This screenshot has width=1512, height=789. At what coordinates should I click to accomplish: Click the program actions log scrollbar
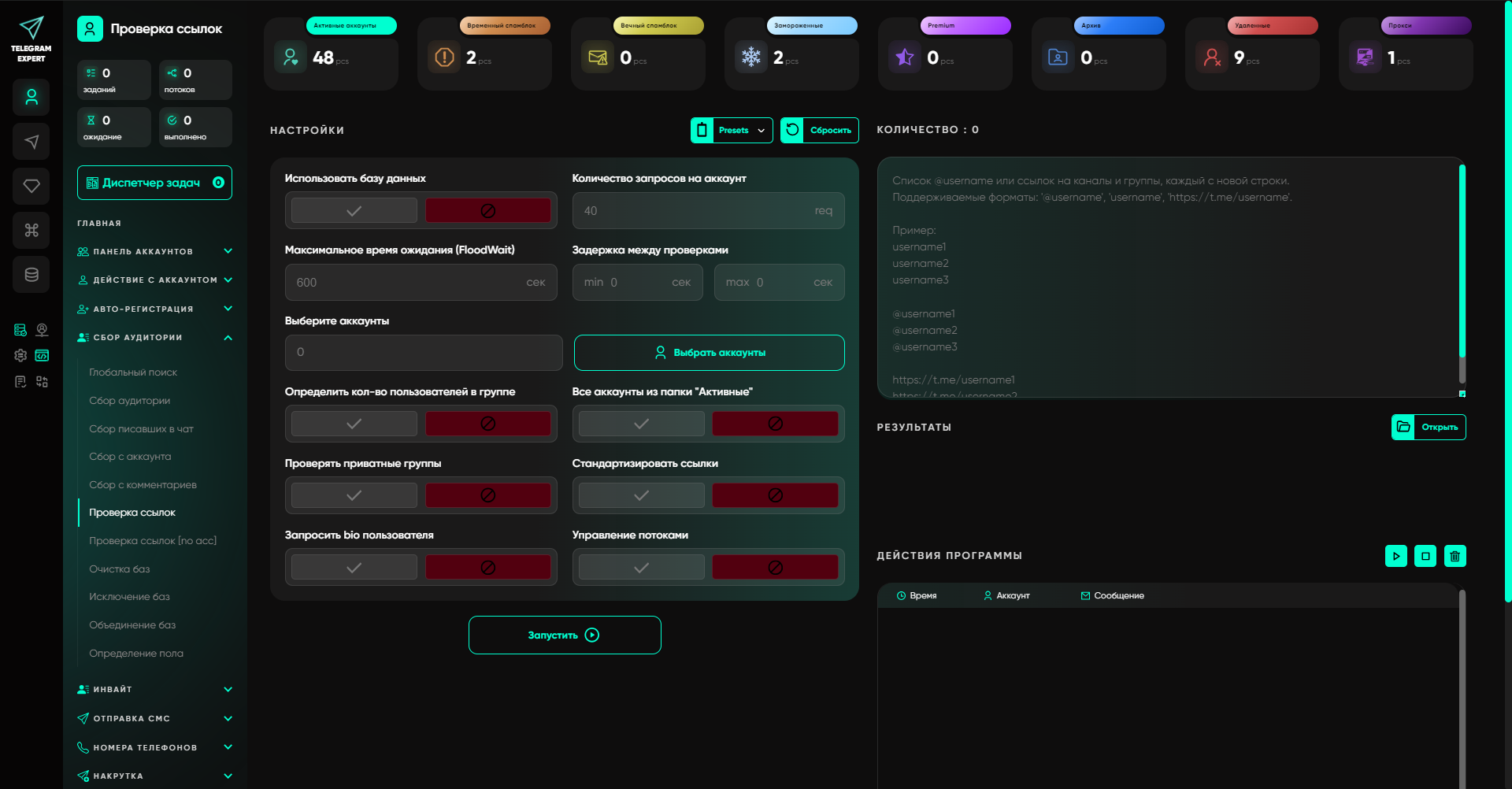pyautogui.click(x=1462, y=689)
